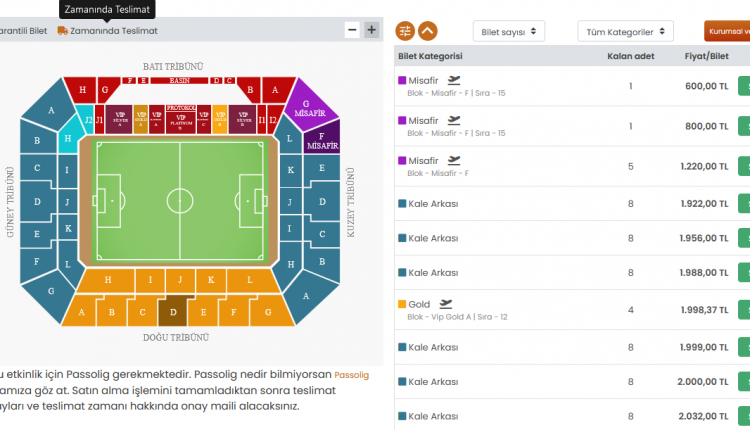
Task: Open the Bilet sayısı dropdown
Action: (509, 32)
